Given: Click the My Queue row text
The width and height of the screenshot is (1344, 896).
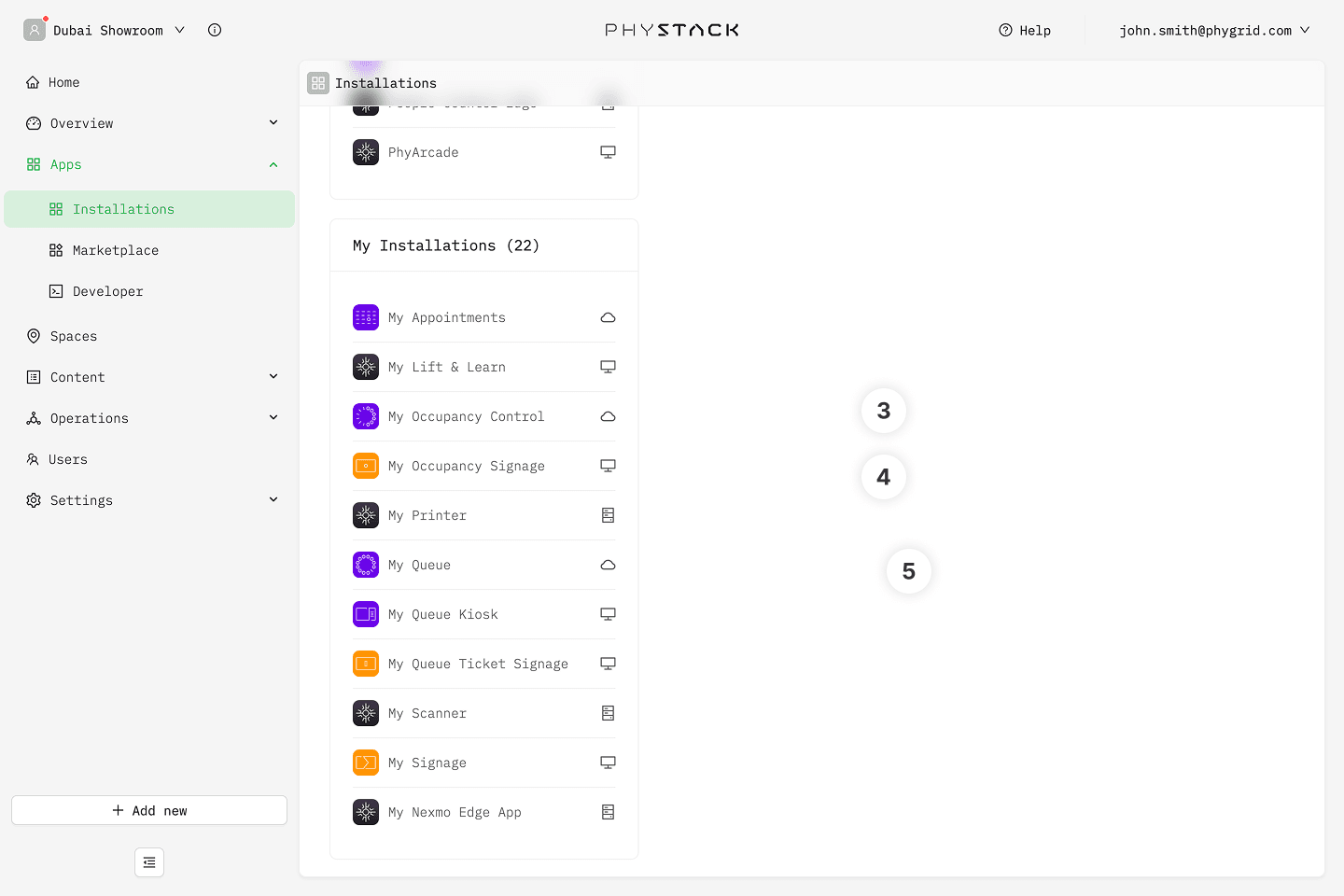Looking at the screenshot, I should click(x=419, y=565).
